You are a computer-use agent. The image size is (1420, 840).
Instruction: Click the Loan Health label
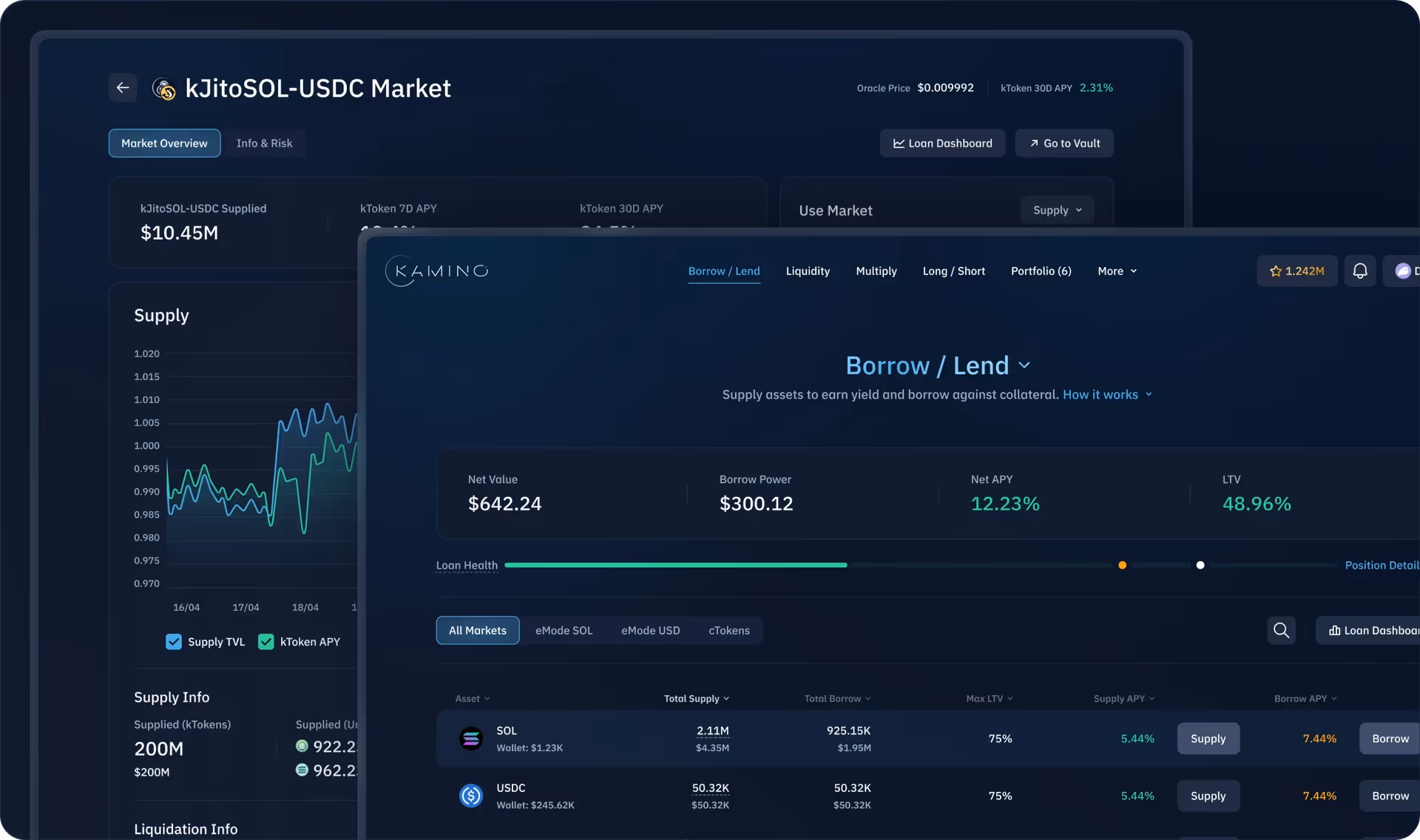click(467, 565)
